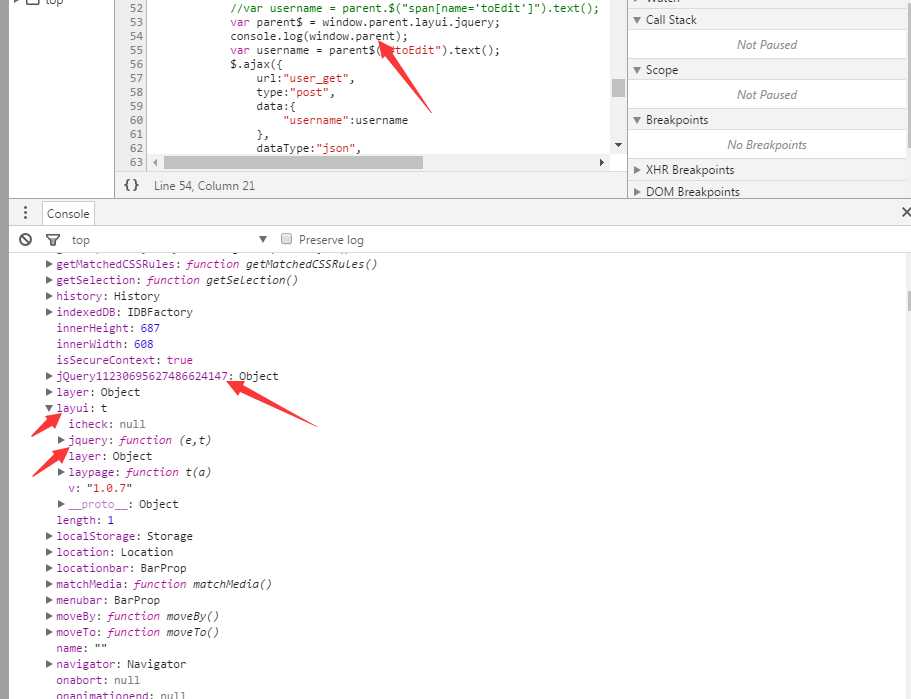Expand the matchMedia function entry

pos(49,584)
